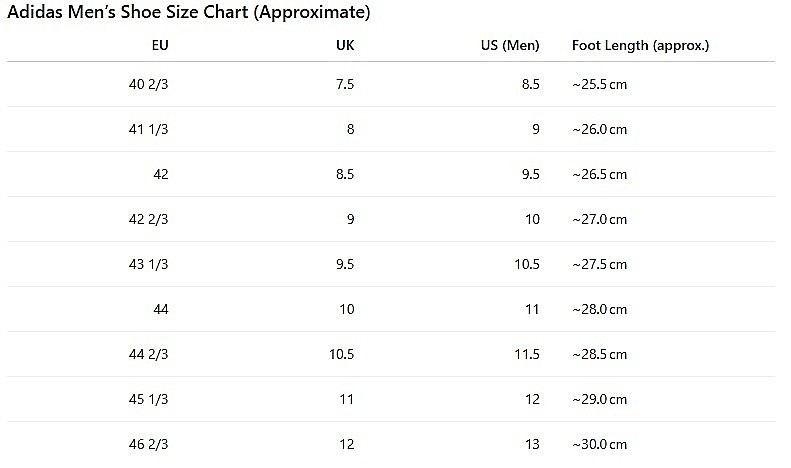This screenshot has width=791, height=468.
Task: Select the US (Men) 9.5 cell
Action: pos(531,174)
